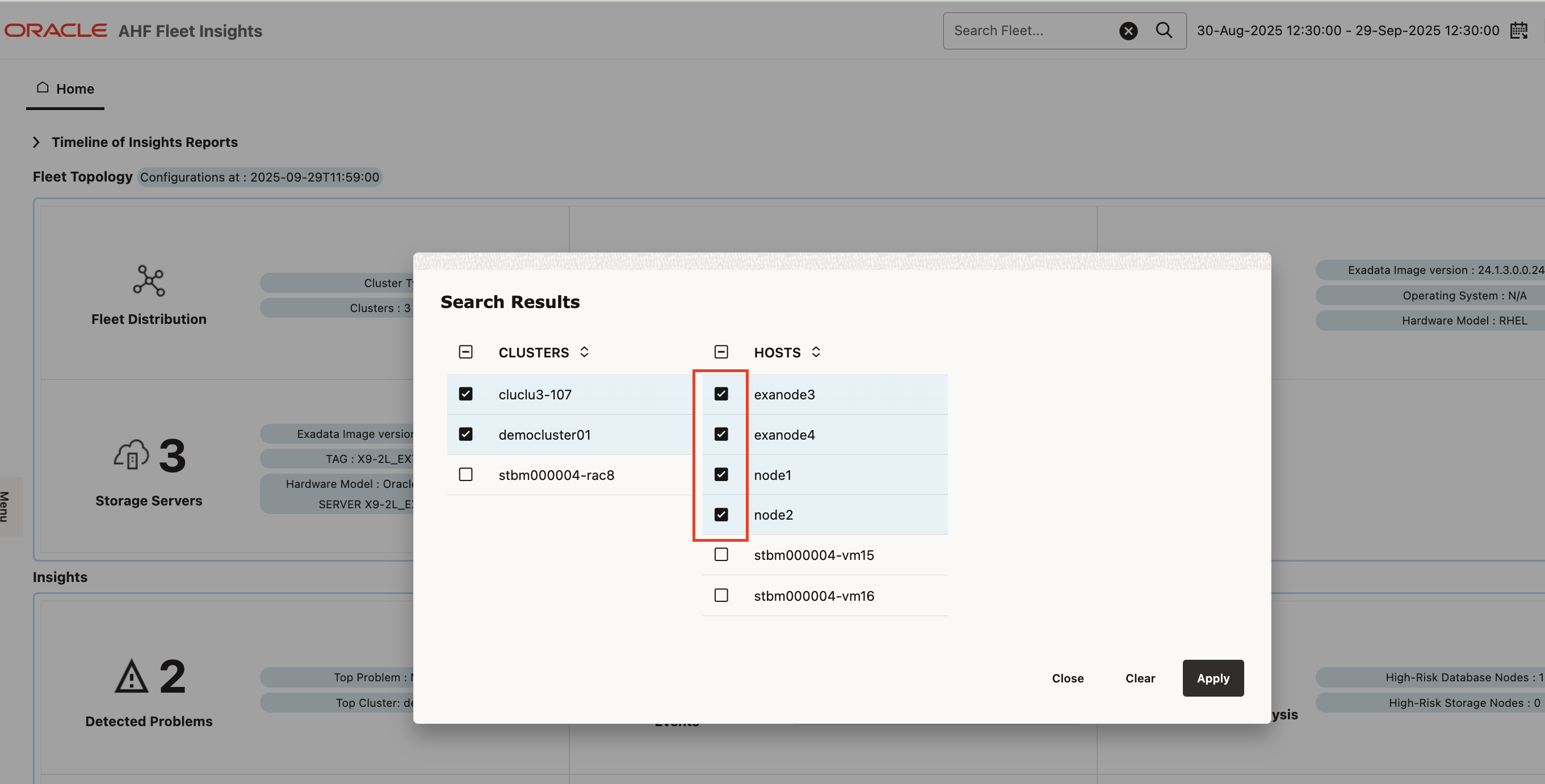1545x784 pixels.
Task: Toggle the select-all checkbox above HOSTS
Action: 721,352
